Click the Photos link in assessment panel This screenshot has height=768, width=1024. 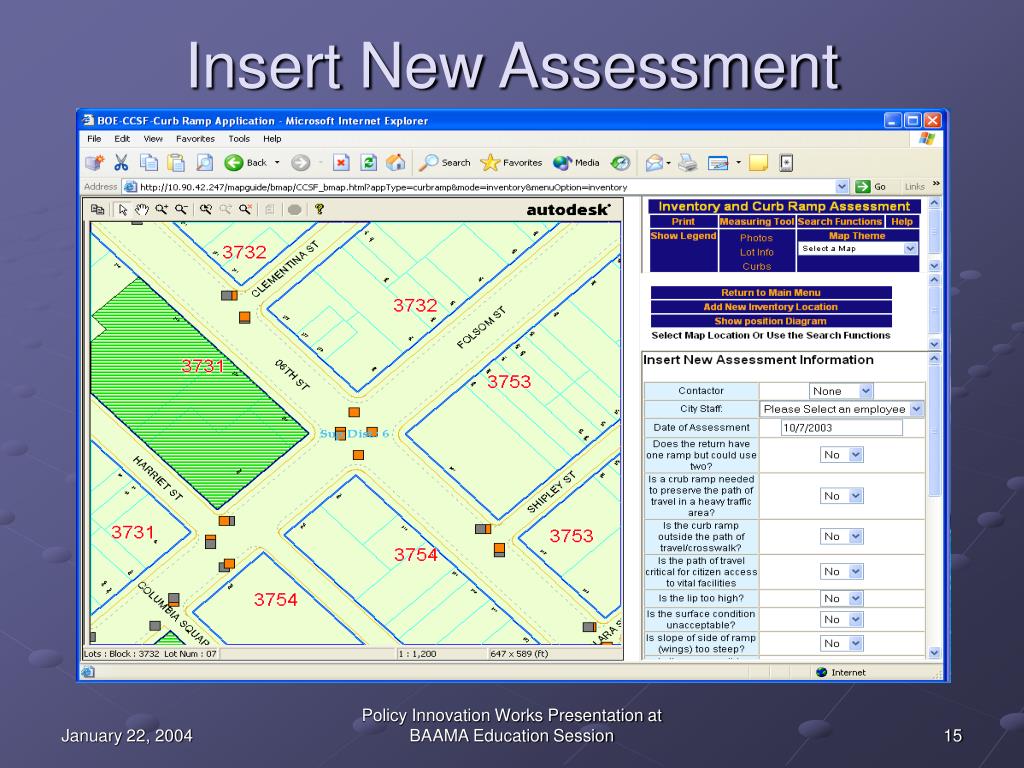point(756,238)
